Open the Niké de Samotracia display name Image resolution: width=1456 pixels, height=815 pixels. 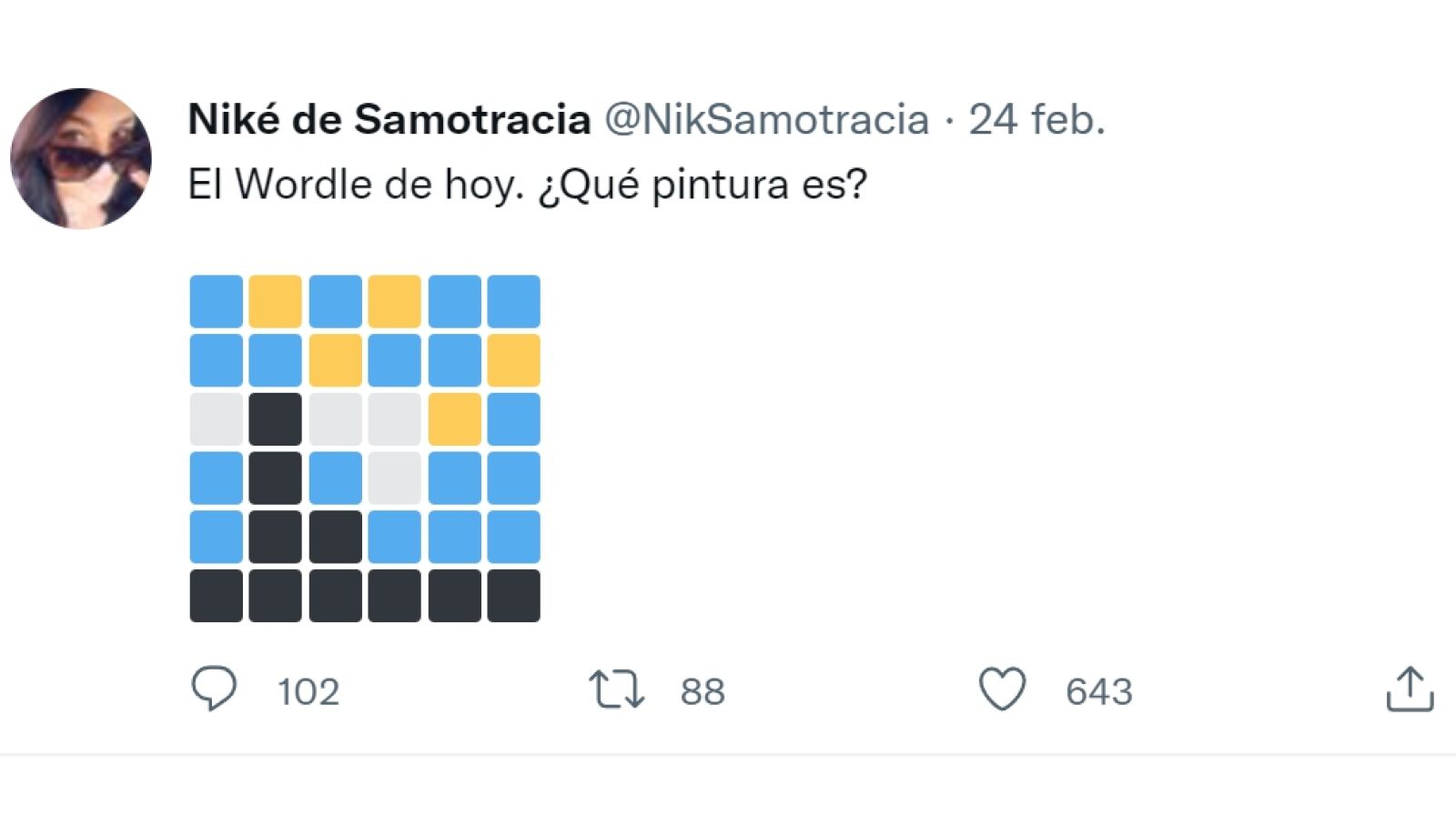pos(389,119)
